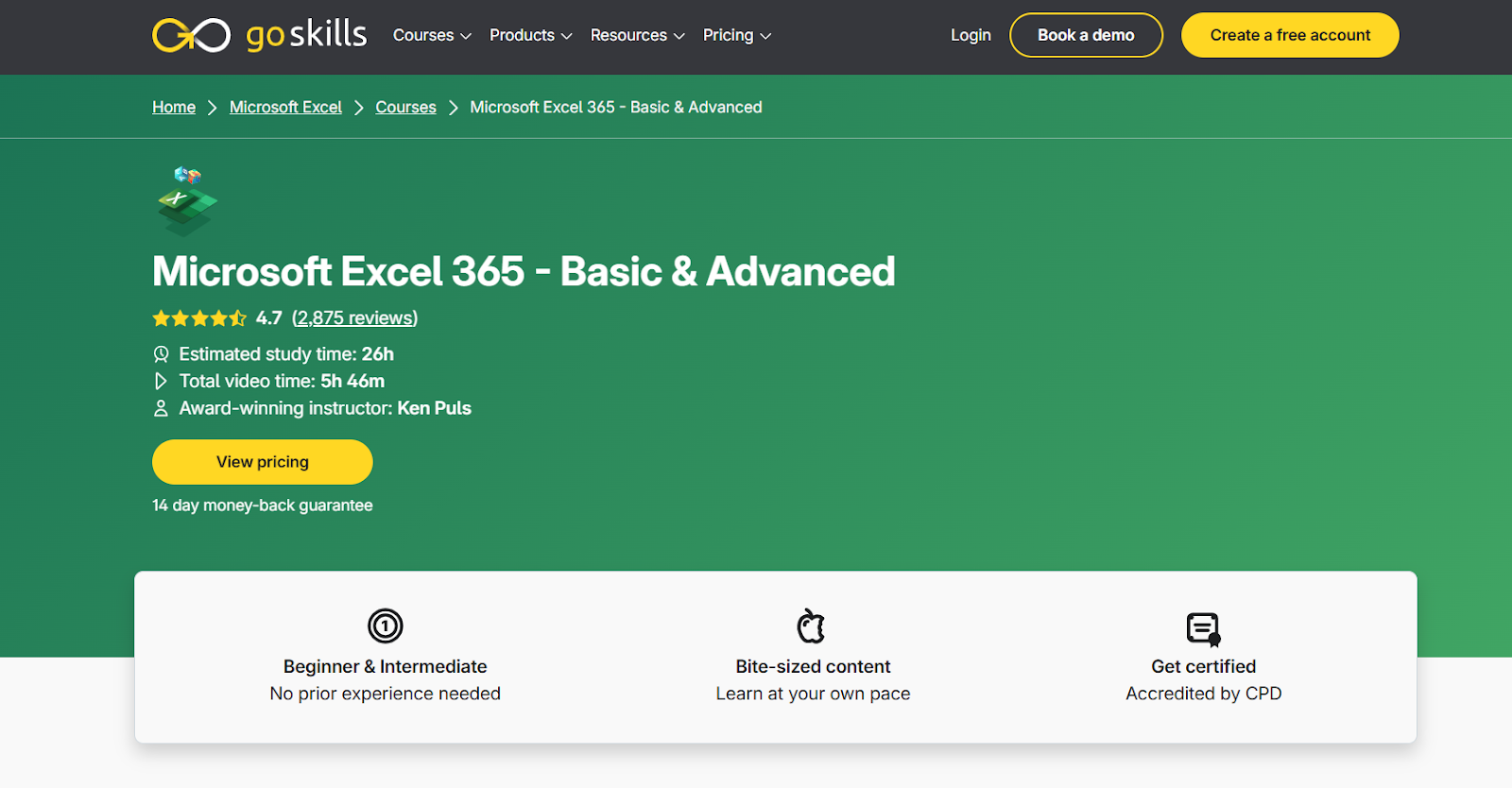Click the apple icon above Bite-sized content

812,625
